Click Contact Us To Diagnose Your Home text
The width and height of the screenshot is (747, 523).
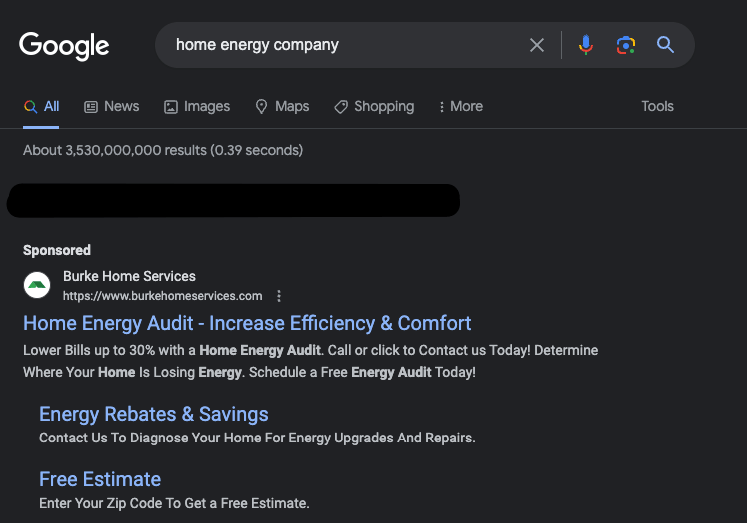257,438
